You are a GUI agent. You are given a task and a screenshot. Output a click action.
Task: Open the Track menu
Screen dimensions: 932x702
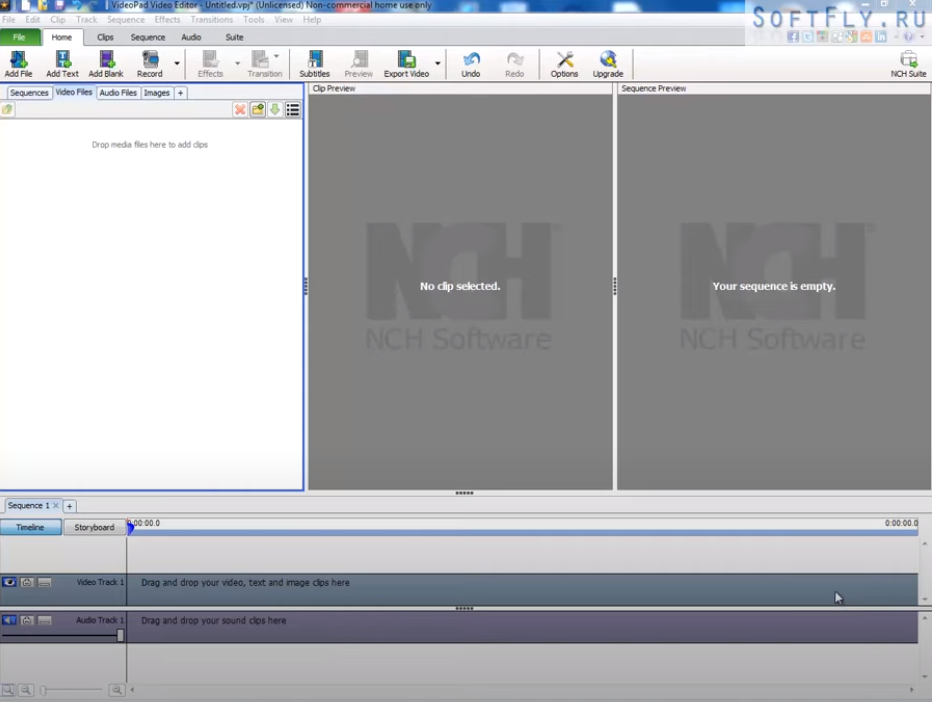click(x=86, y=20)
